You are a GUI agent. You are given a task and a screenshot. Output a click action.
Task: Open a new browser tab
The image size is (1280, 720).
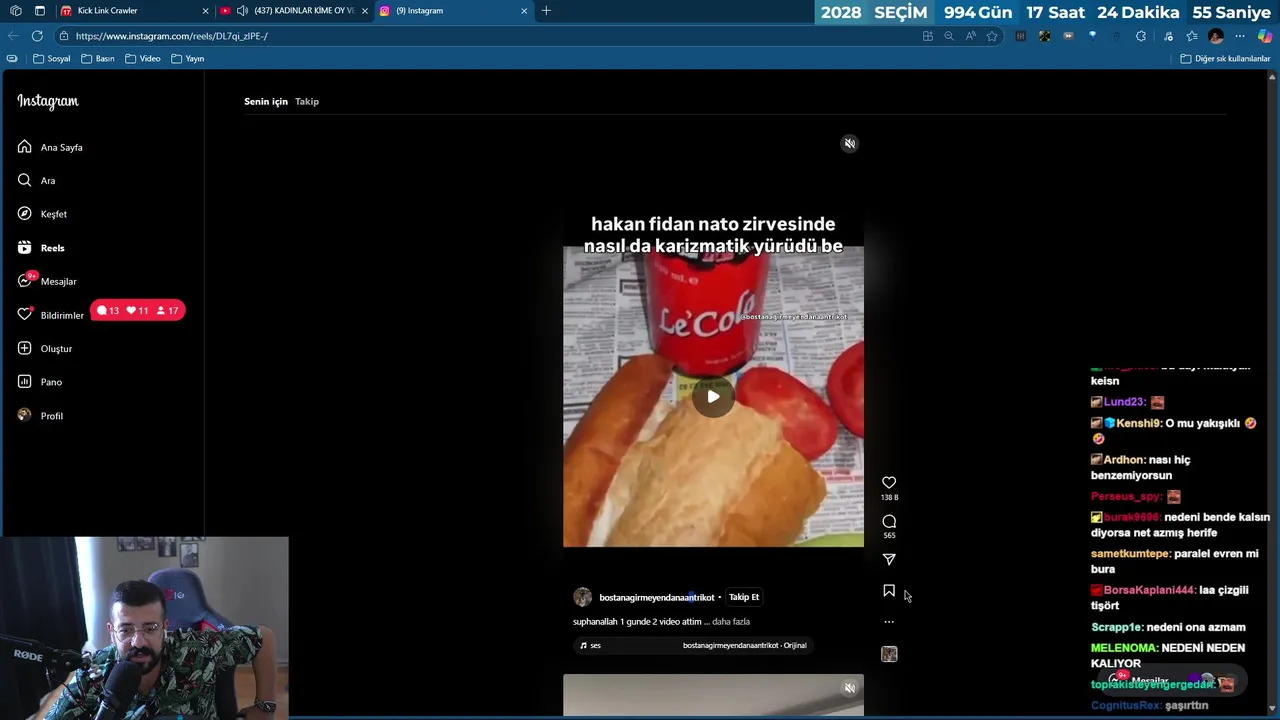[x=546, y=11]
